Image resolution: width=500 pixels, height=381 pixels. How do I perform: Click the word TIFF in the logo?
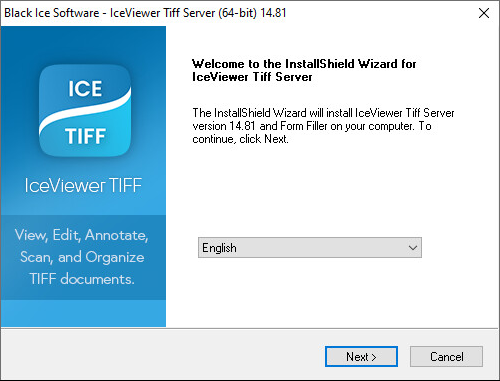tap(86, 136)
